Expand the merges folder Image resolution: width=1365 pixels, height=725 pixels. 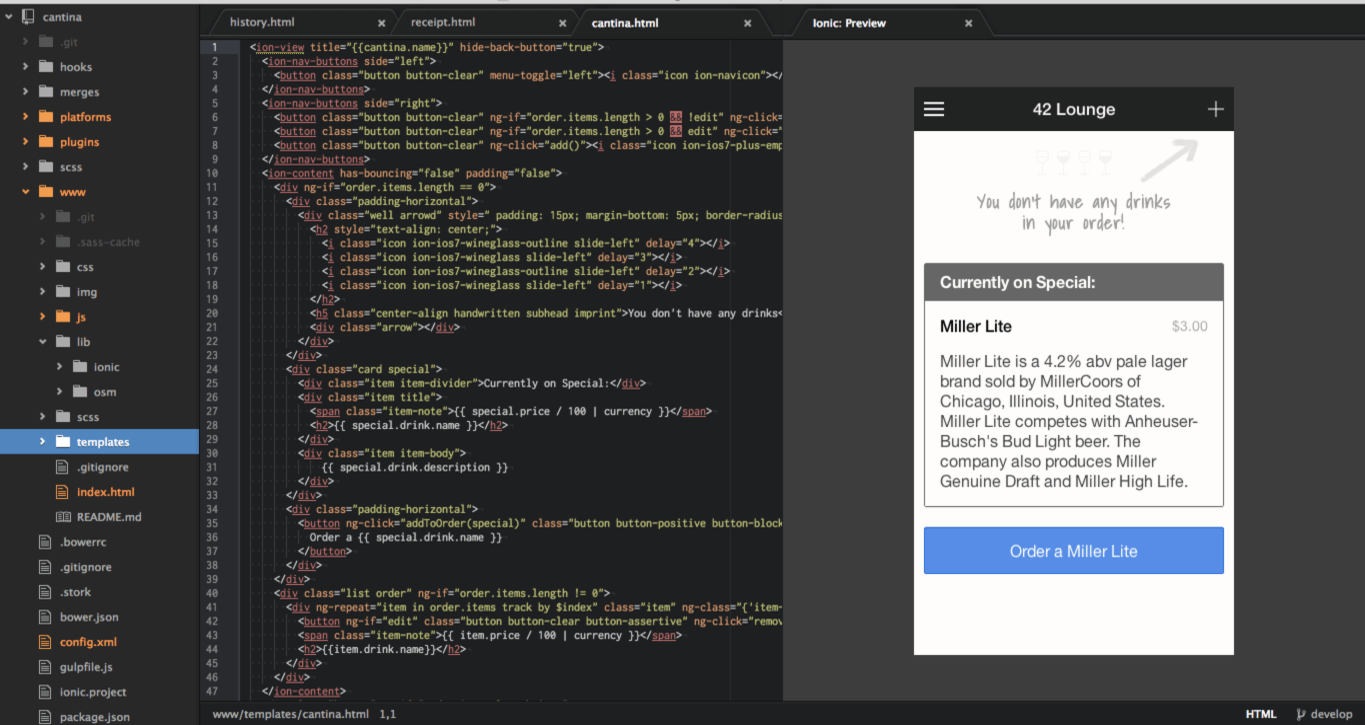click(x=24, y=92)
